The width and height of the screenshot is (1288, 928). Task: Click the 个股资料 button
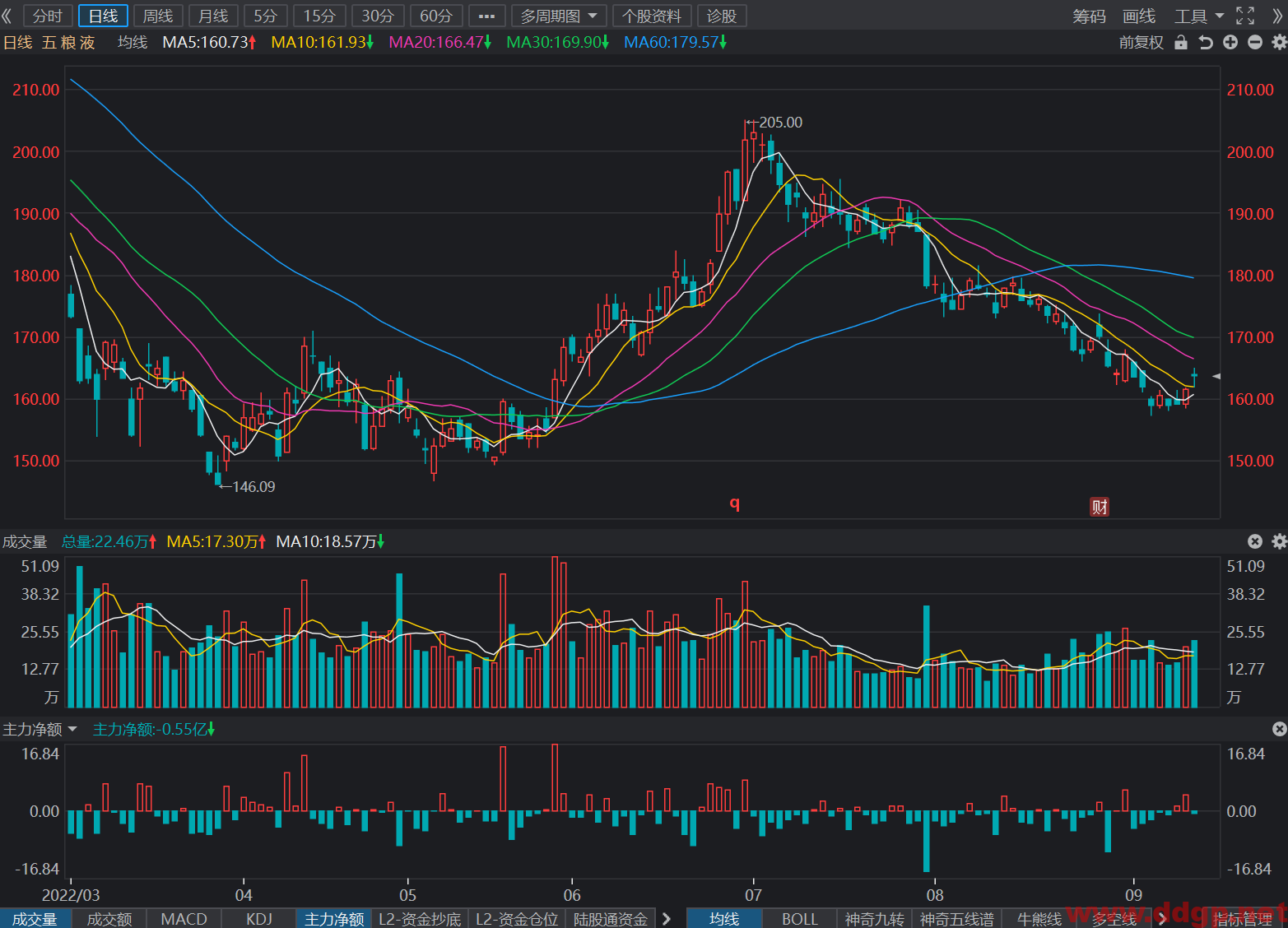(652, 16)
